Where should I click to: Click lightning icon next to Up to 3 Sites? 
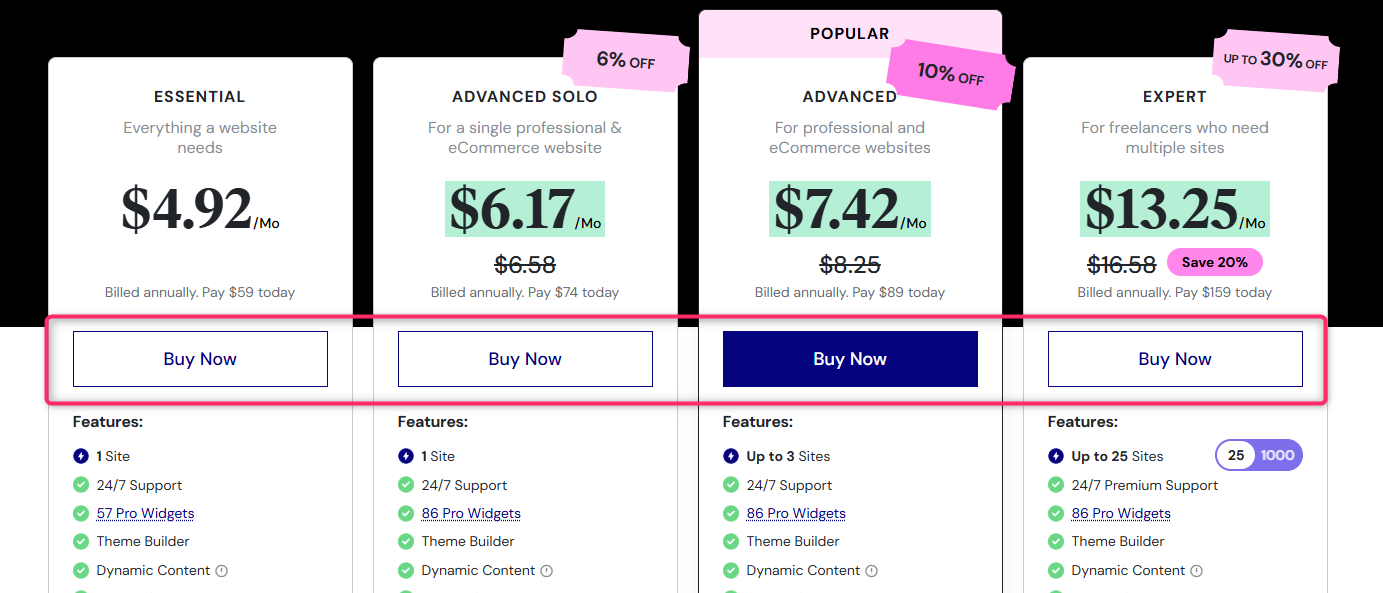731,456
